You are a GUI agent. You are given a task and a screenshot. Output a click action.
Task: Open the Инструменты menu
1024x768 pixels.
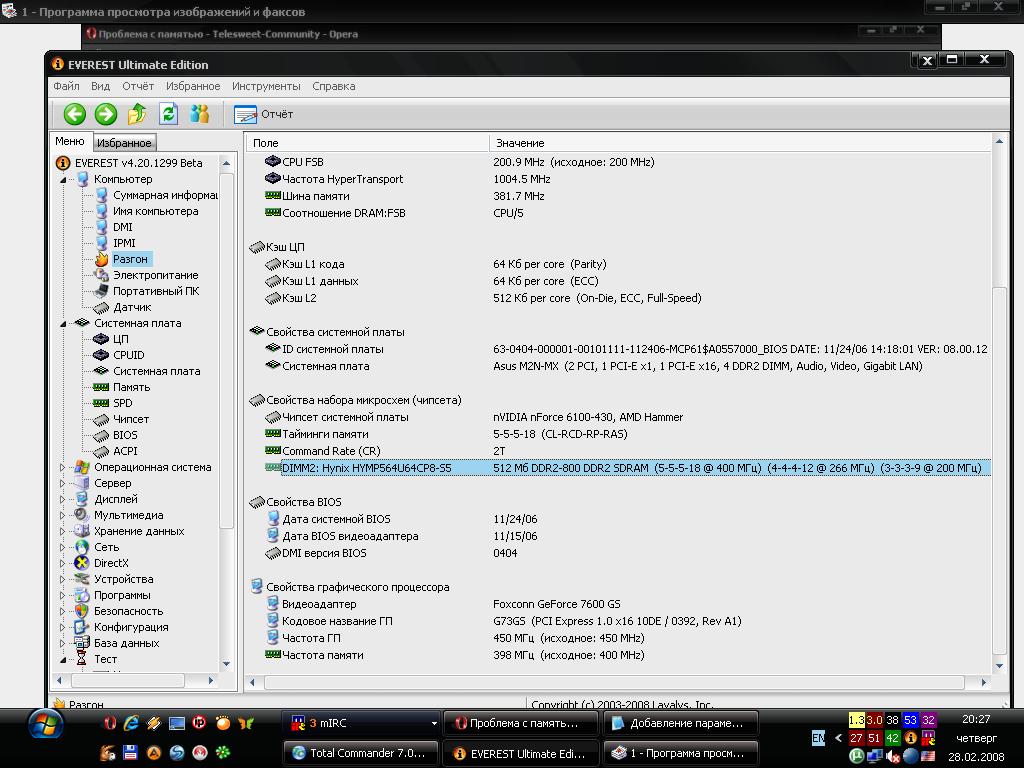click(x=266, y=86)
